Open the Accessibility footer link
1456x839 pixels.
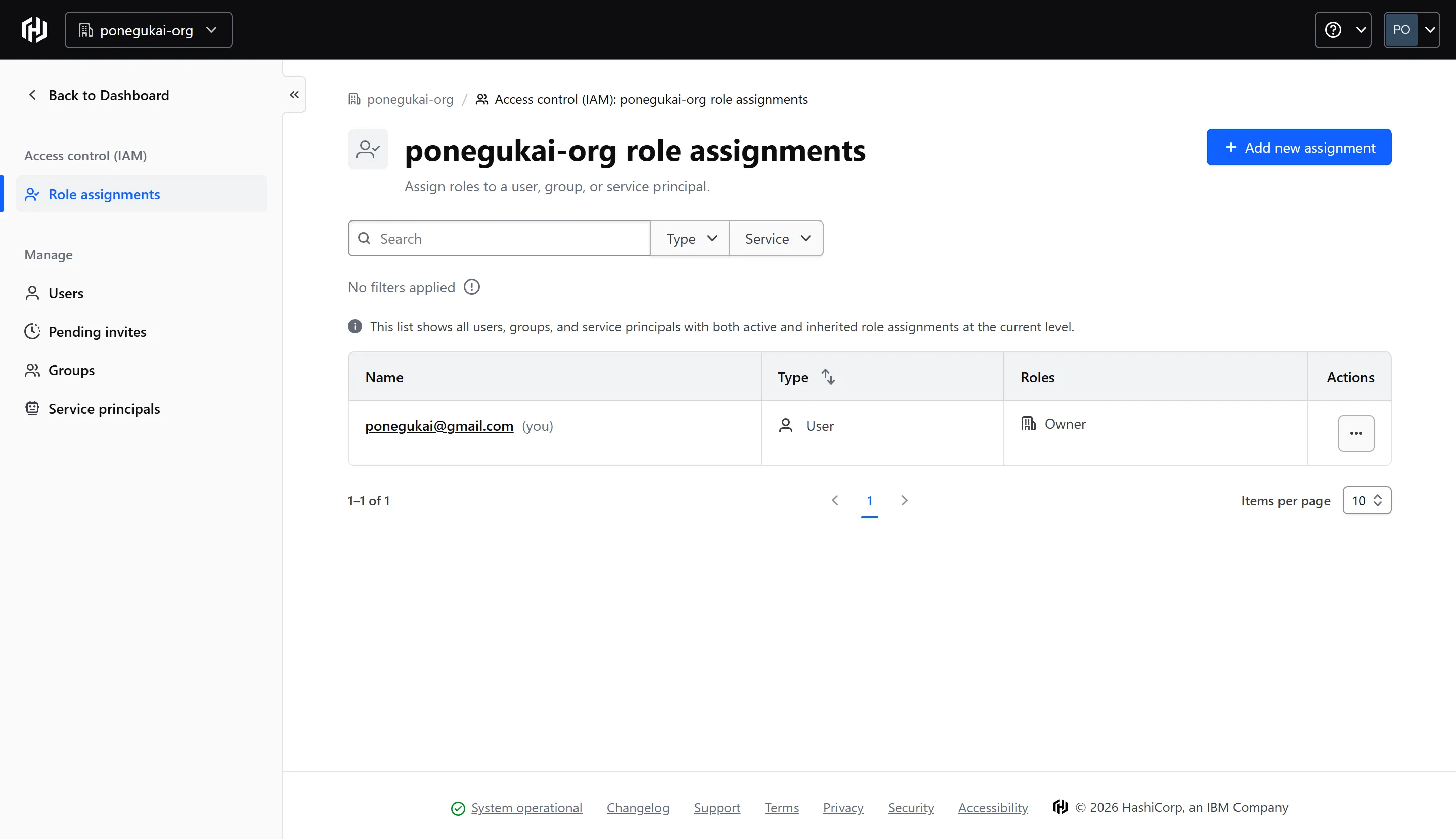(993, 808)
